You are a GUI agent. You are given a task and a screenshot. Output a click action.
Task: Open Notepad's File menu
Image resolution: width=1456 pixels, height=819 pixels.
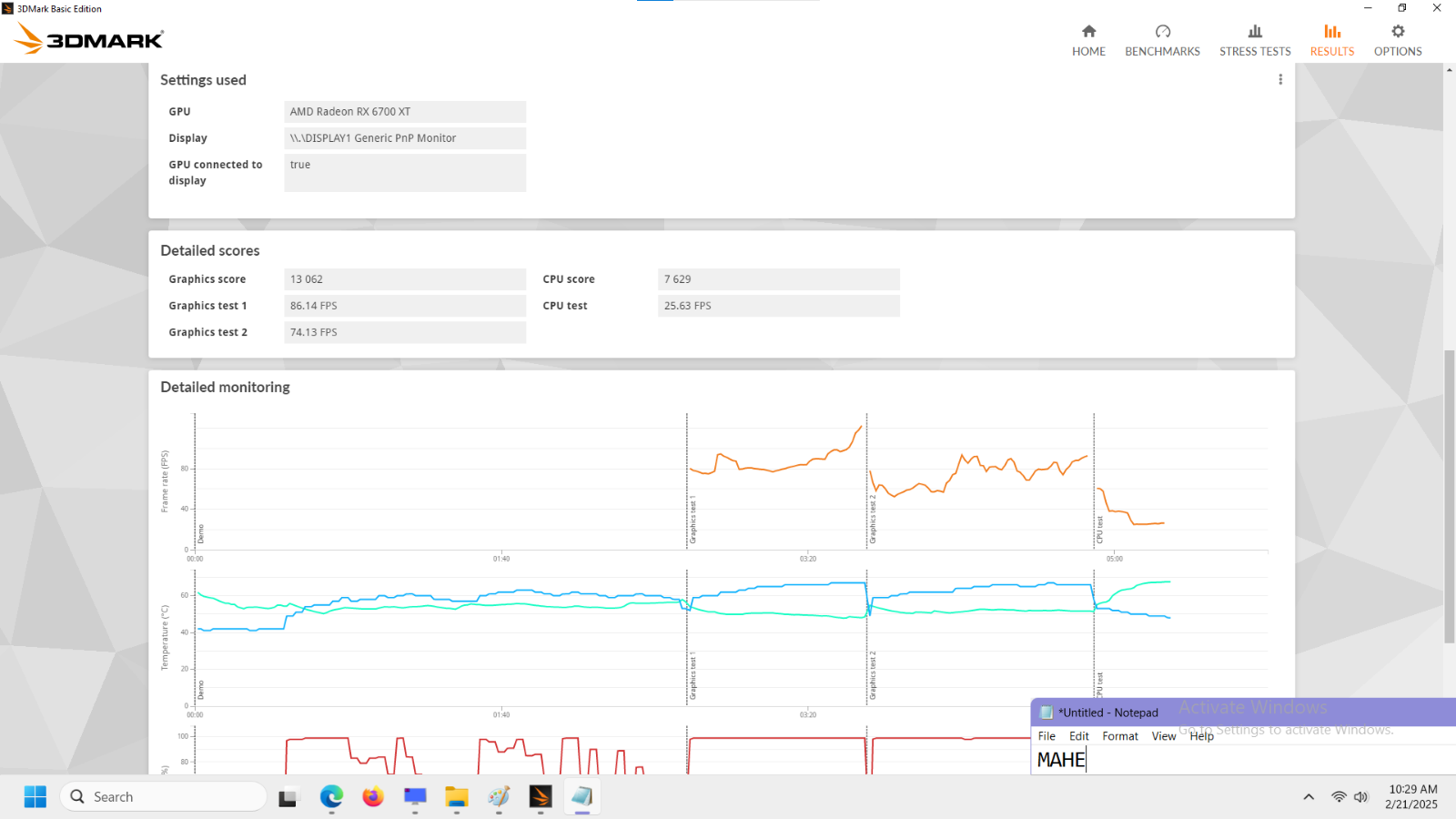(1046, 736)
